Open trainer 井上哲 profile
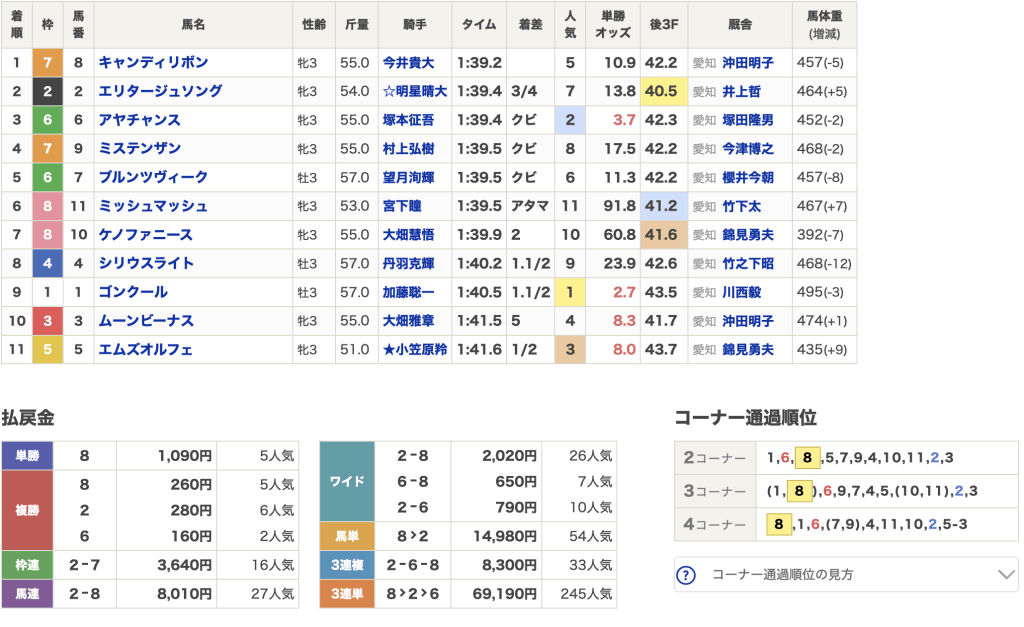1024x627 pixels. (741, 91)
